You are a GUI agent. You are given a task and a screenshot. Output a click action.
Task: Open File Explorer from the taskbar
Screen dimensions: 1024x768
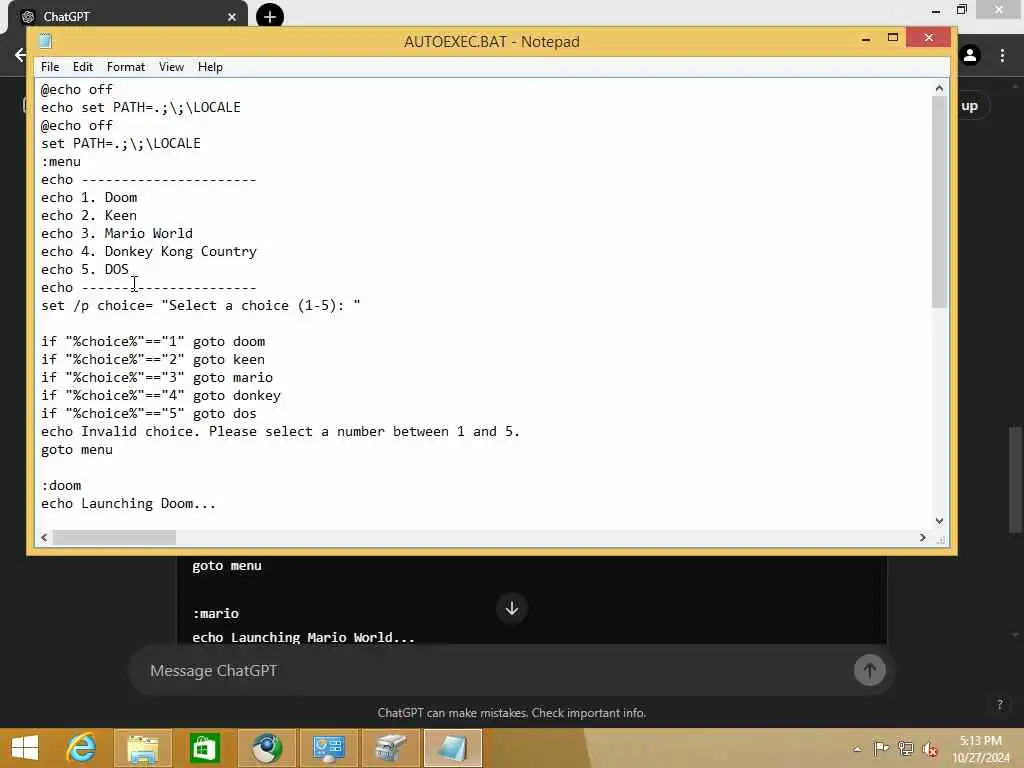tap(142, 748)
